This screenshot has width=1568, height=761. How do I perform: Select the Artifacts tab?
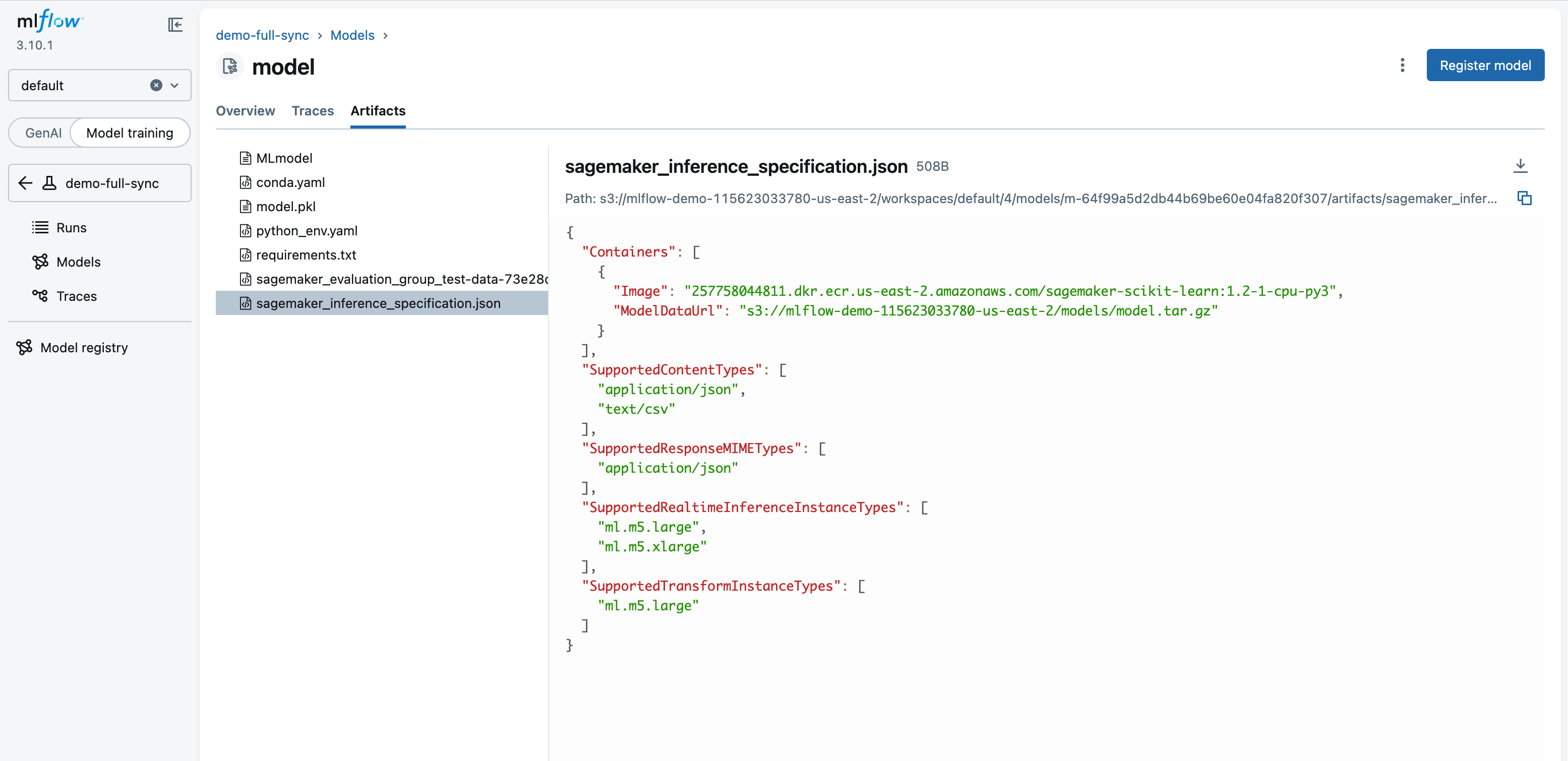(378, 111)
